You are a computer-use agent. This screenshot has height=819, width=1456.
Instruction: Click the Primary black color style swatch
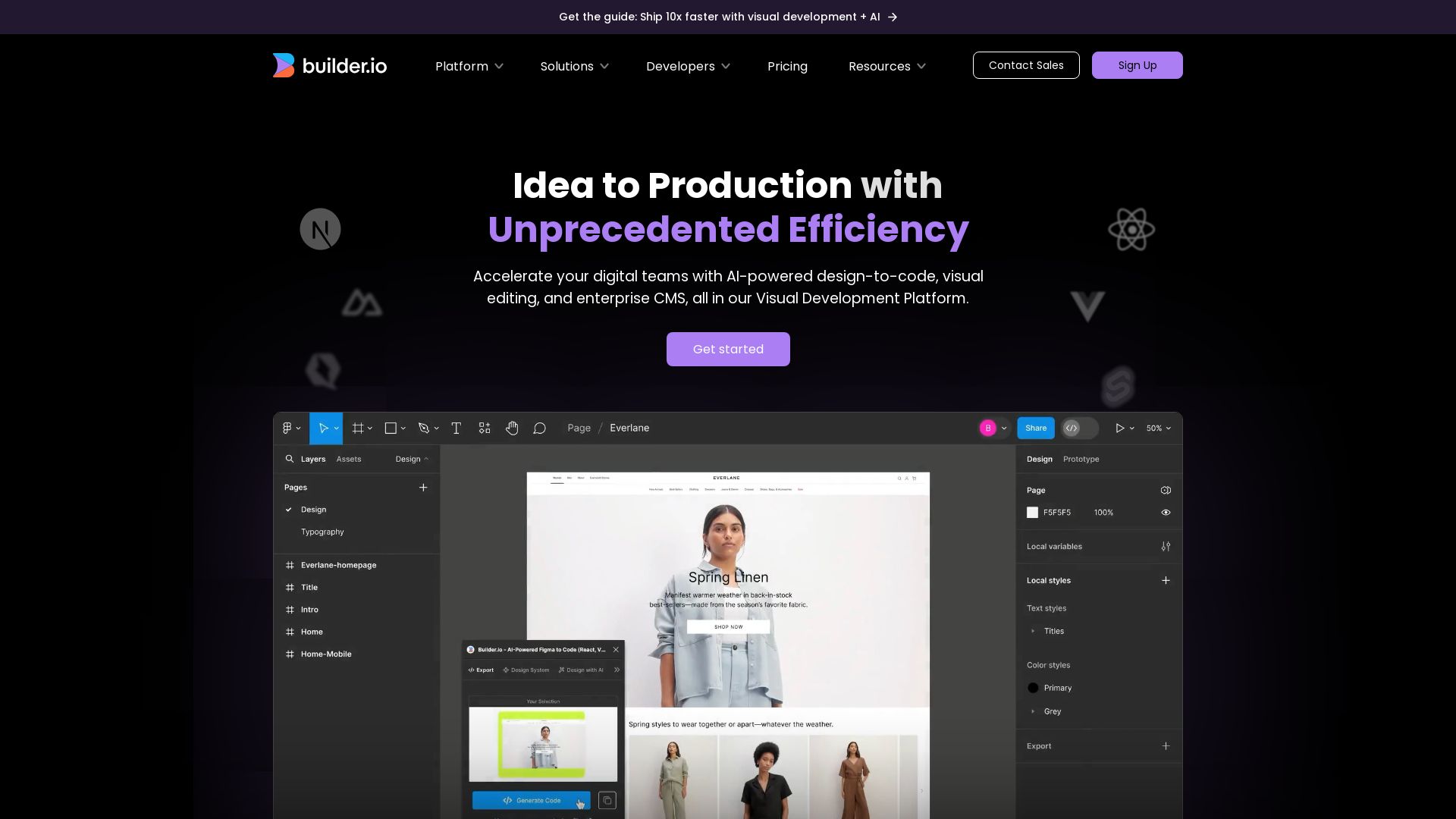1033,688
